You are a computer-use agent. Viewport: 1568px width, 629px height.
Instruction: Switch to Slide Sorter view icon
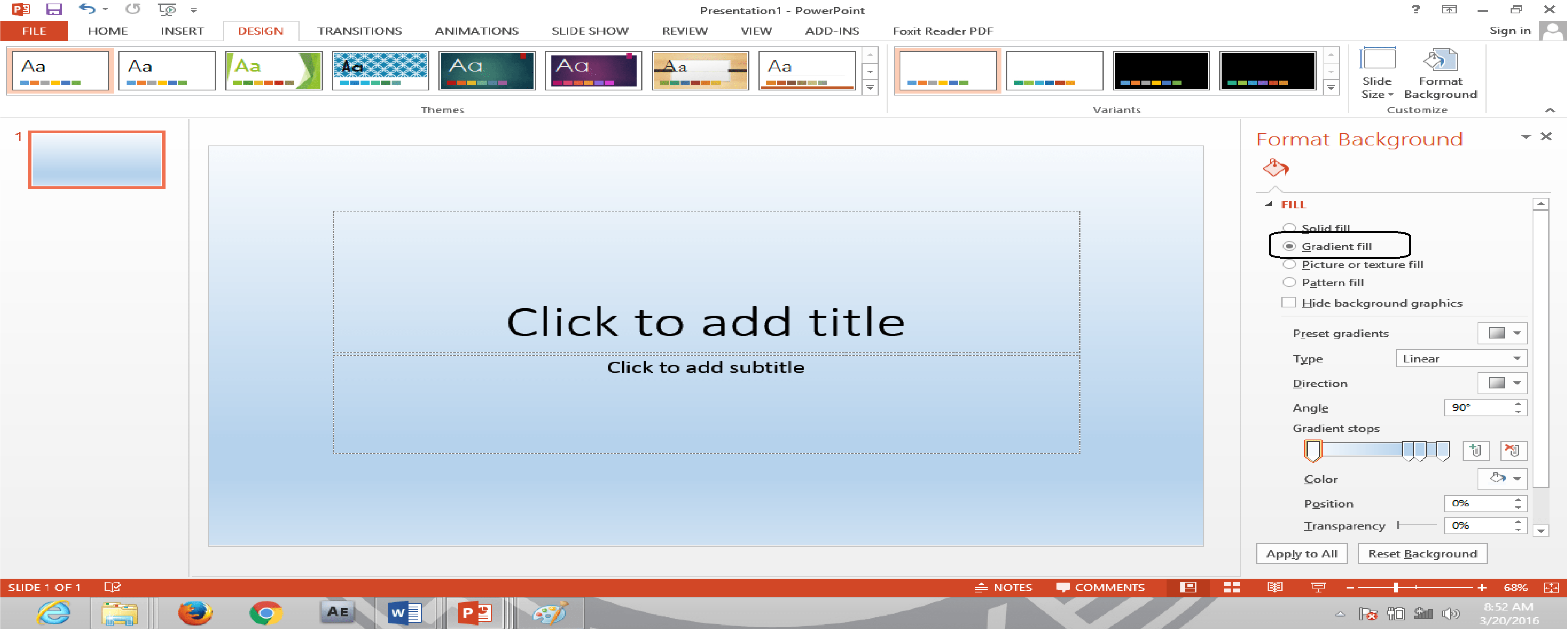click(1231, 587)
